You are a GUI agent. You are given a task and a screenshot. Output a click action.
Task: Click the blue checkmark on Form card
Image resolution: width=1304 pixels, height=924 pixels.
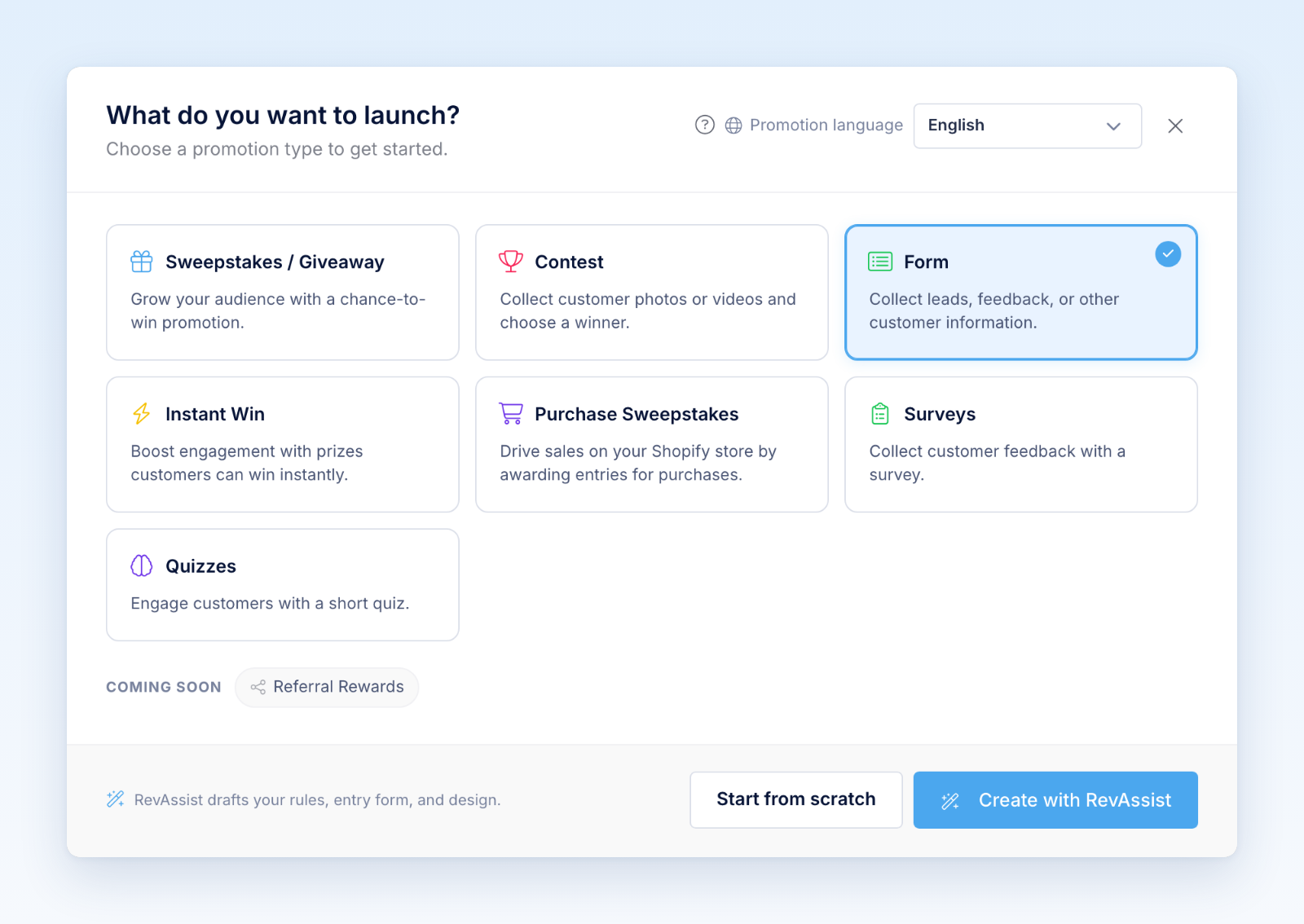pos(1168,254)
